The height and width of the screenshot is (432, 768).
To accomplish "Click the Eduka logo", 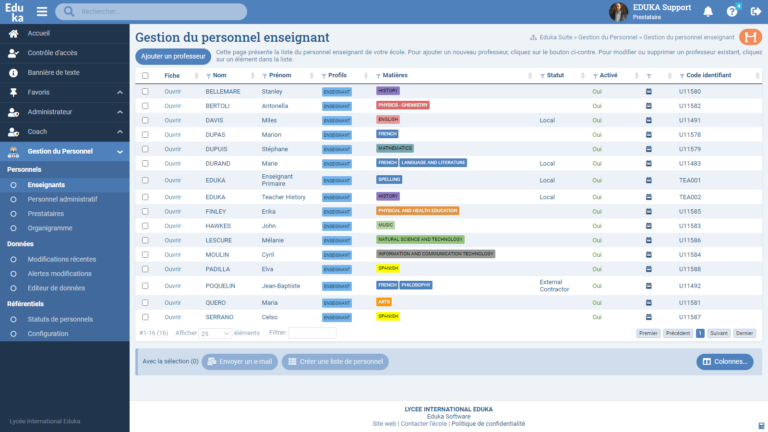I will pyautogui.click(x=14, y=12).
